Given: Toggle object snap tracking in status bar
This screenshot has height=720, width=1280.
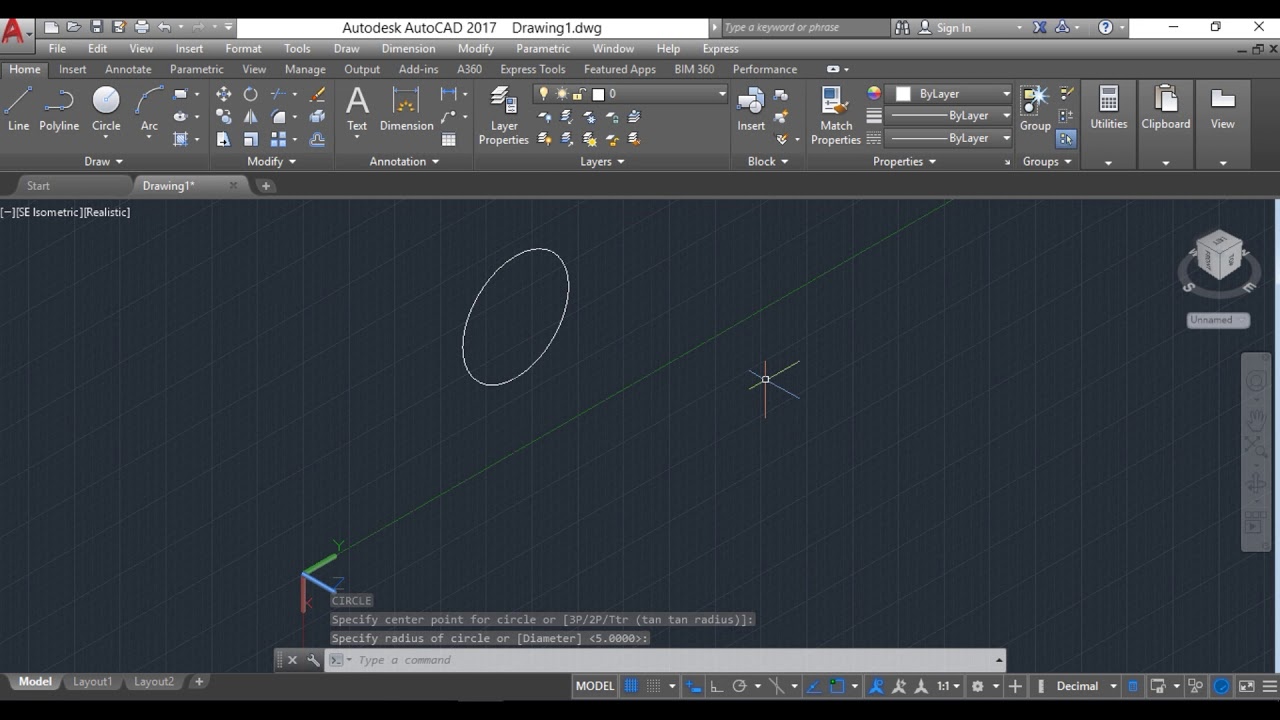Looking at the screenshot, I should 814,686.
